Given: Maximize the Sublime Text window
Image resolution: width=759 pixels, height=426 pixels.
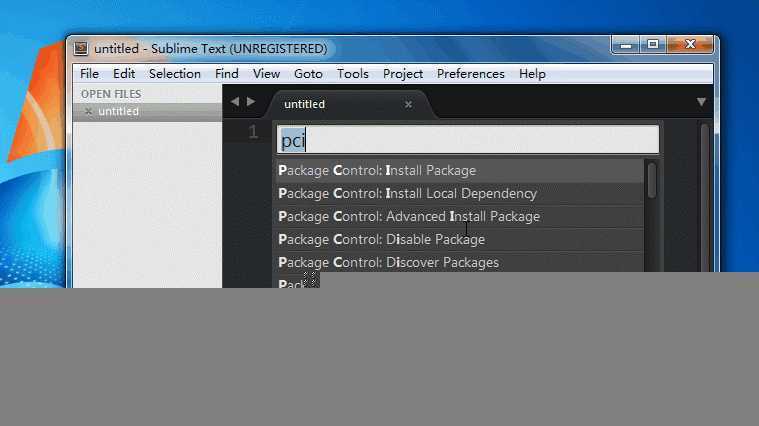Looking at the screenshot, I should click(x=653, y=45).
